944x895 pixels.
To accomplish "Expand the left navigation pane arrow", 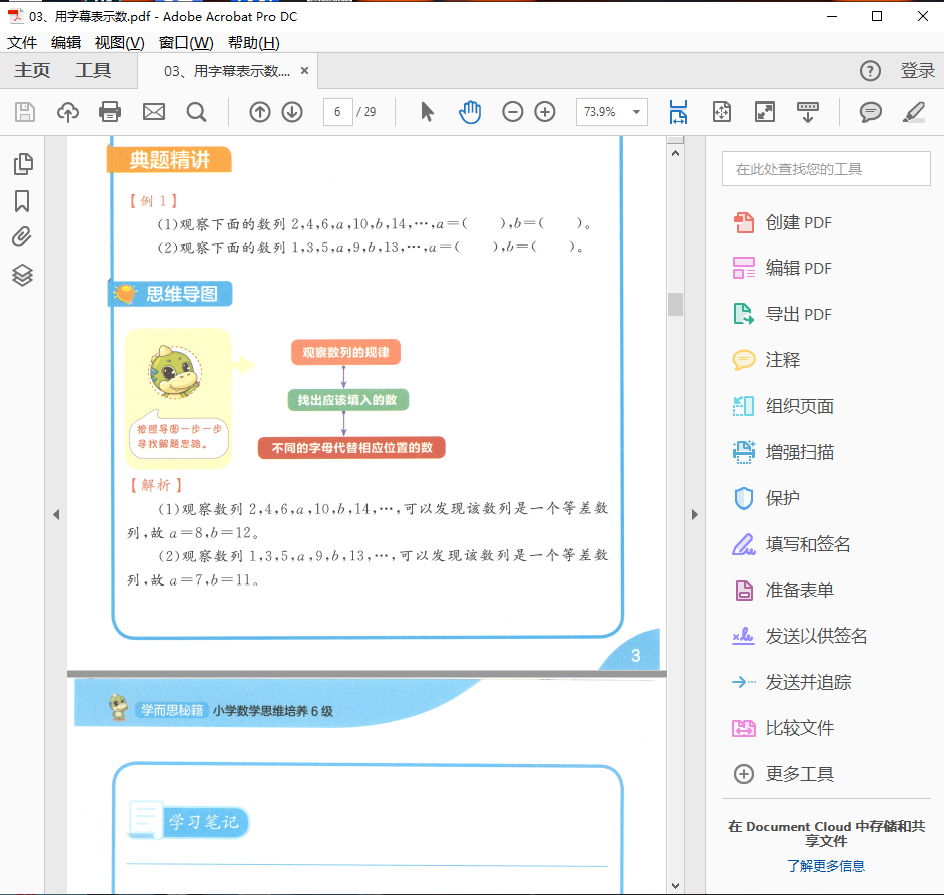I will 57,514.
